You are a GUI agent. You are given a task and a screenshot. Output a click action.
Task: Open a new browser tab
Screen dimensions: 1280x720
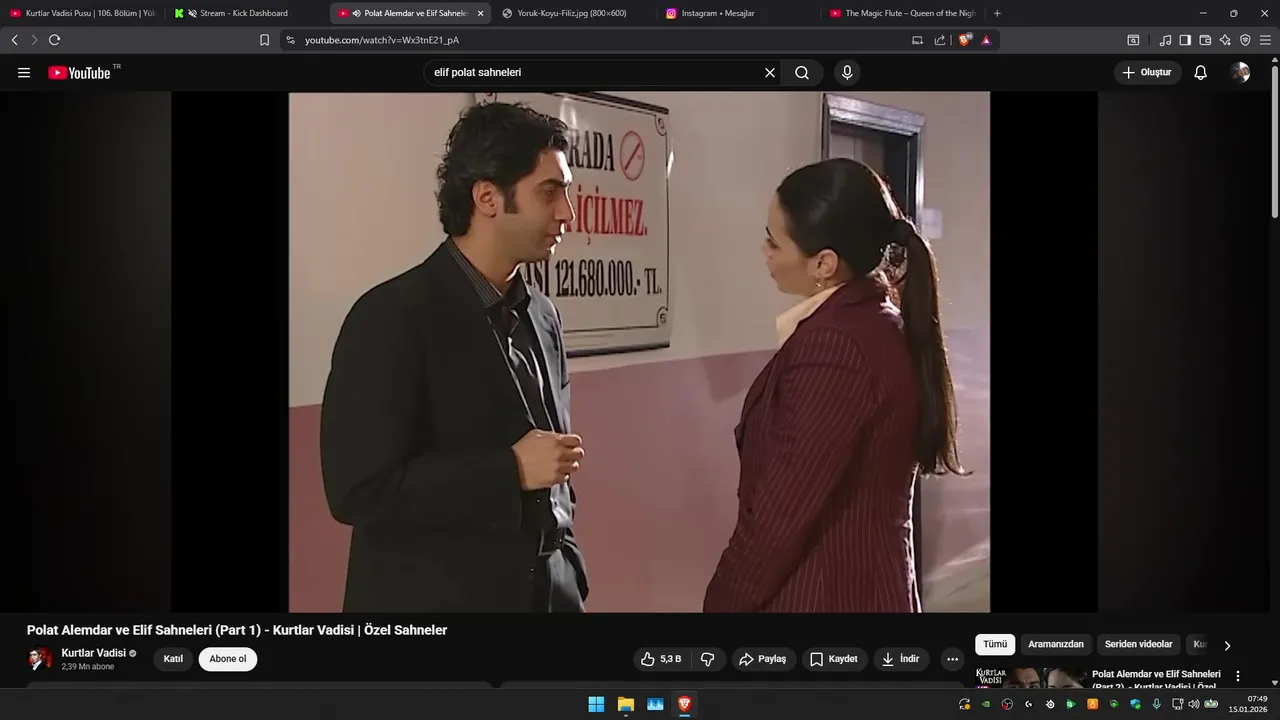click(x=997, y=13)
